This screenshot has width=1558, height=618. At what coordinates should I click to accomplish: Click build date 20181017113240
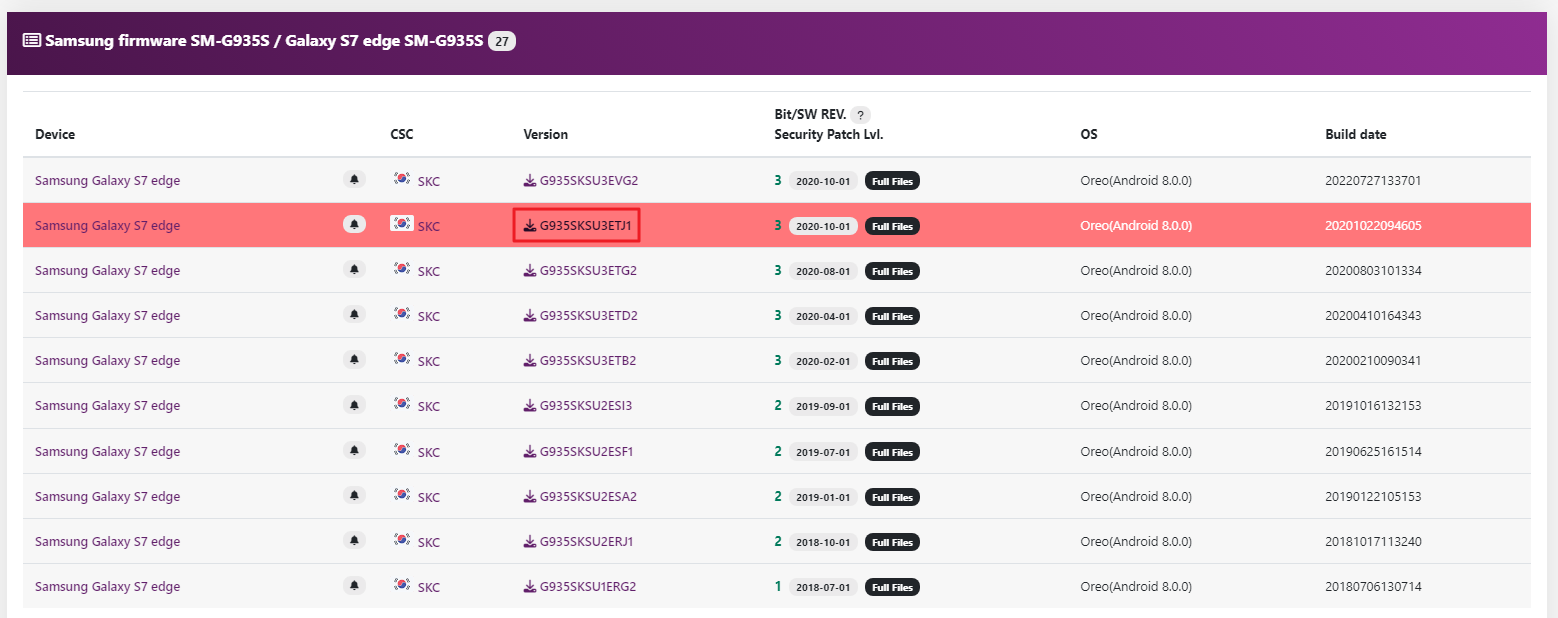pos(1373,542)
